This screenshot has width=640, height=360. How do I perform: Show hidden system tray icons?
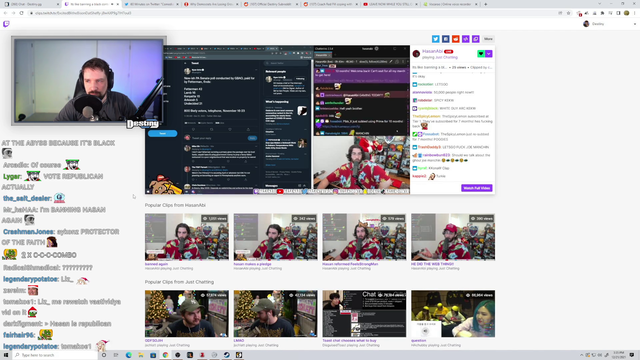click(582, 355)
